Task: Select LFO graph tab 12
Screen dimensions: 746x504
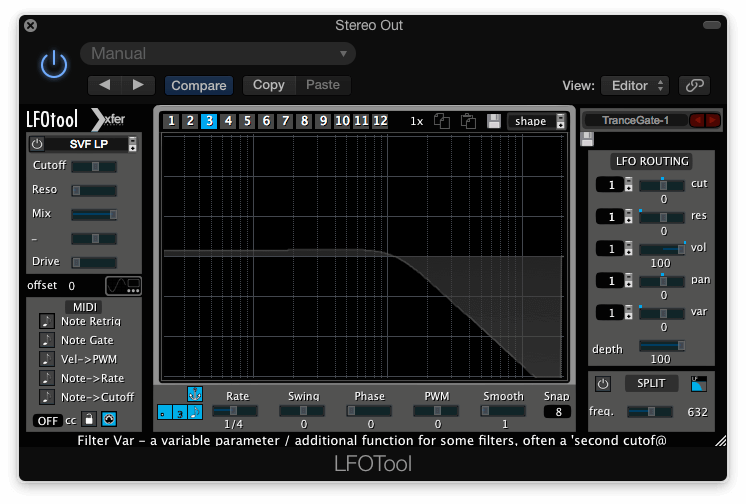Action: point(380,121)
